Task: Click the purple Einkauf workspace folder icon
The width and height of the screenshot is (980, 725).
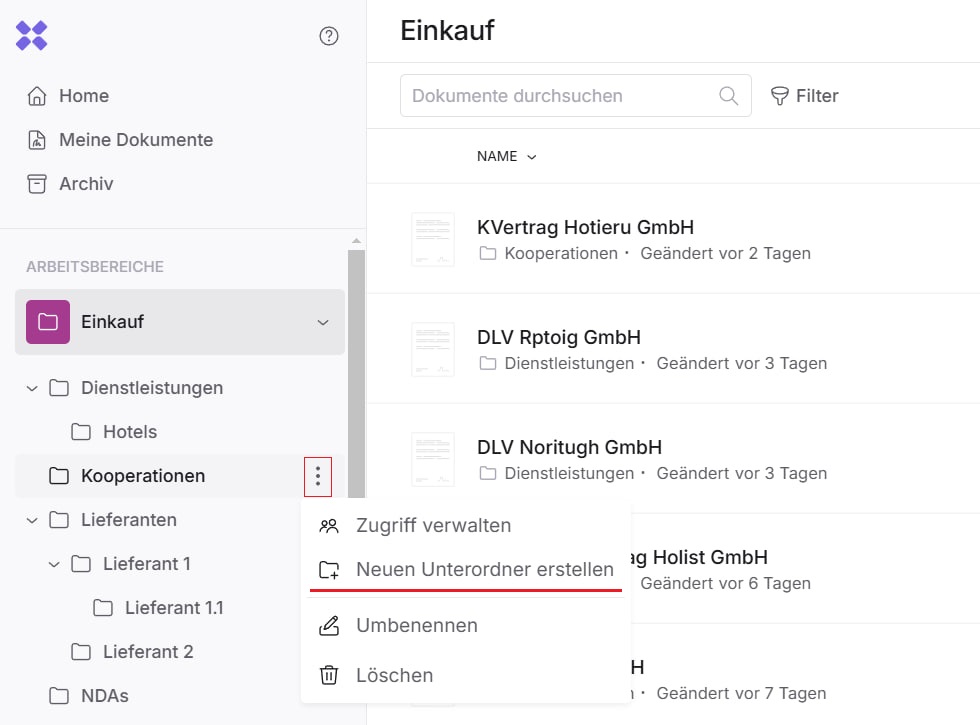Action: point(48,322)
